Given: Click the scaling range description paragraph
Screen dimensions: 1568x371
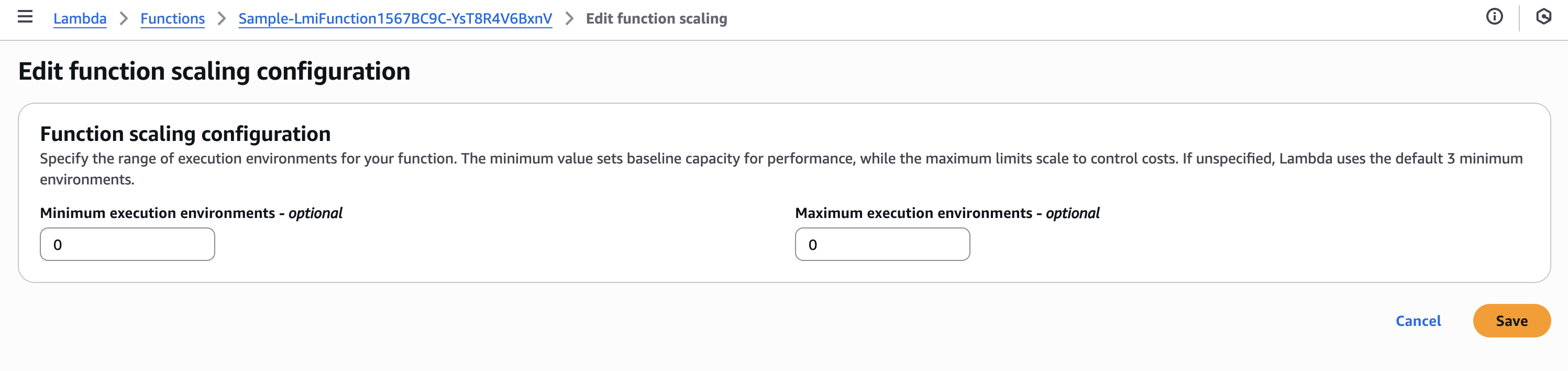Looking at the screenshot, I should [609, 159].
